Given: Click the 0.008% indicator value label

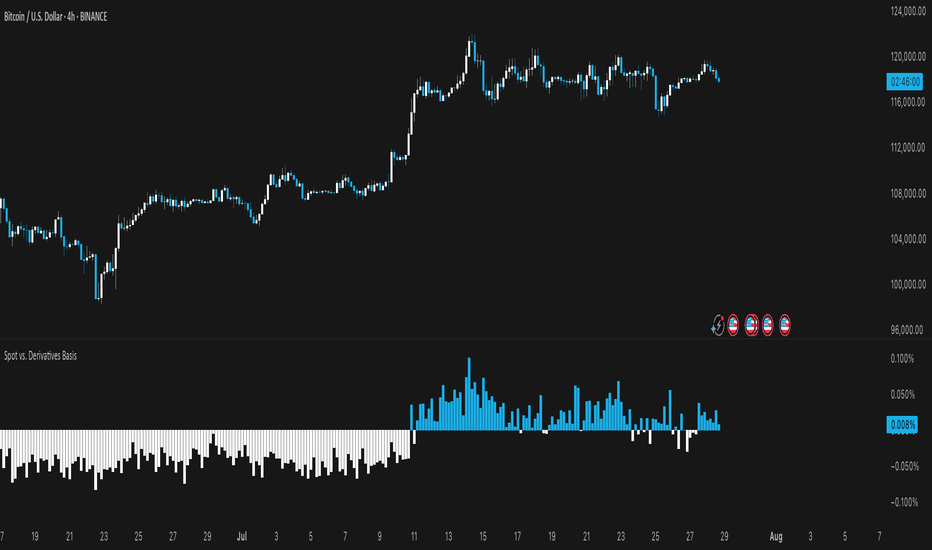Looking at the screenshot, I should tap(902, 425).
